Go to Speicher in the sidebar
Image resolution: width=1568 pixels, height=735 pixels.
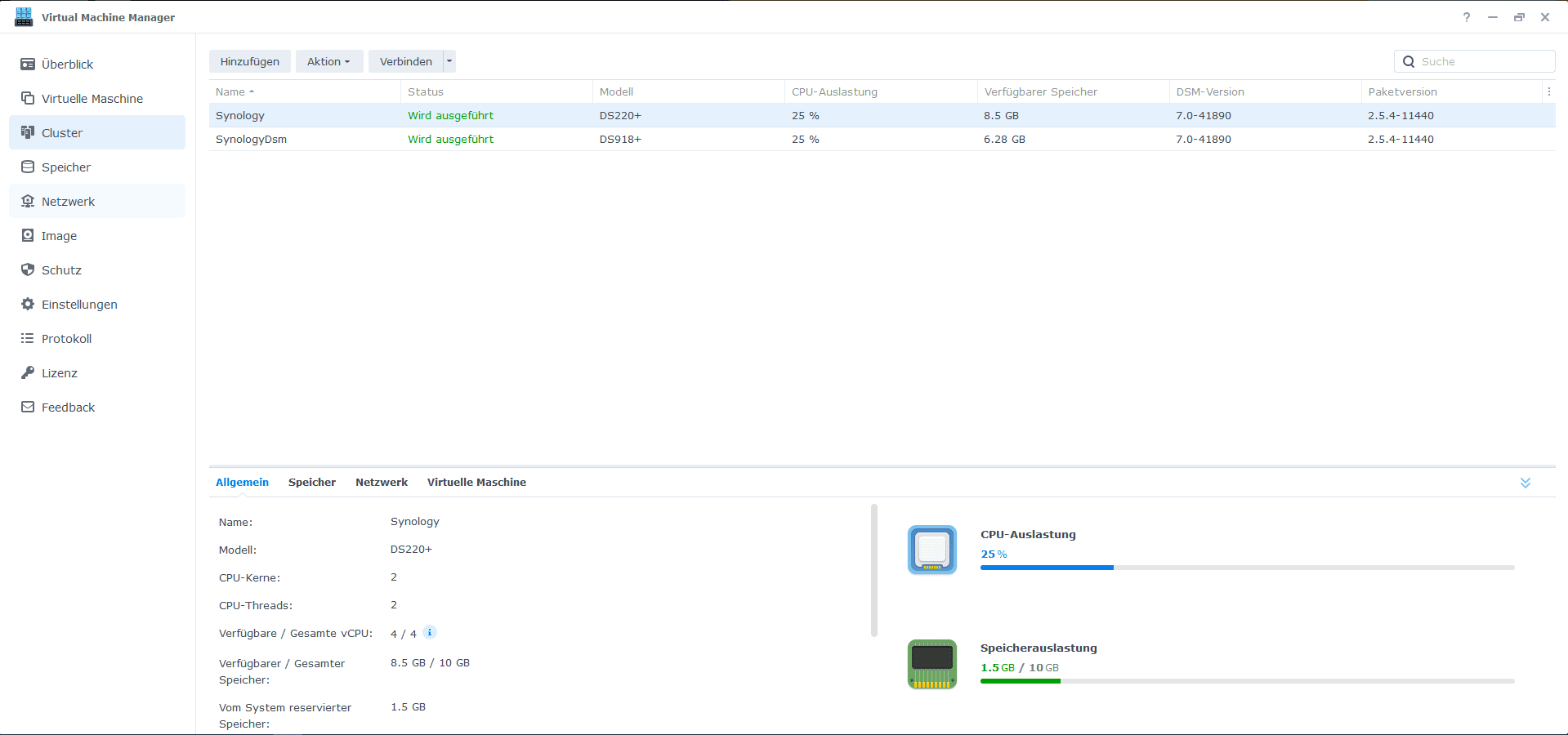pos(97,167)
